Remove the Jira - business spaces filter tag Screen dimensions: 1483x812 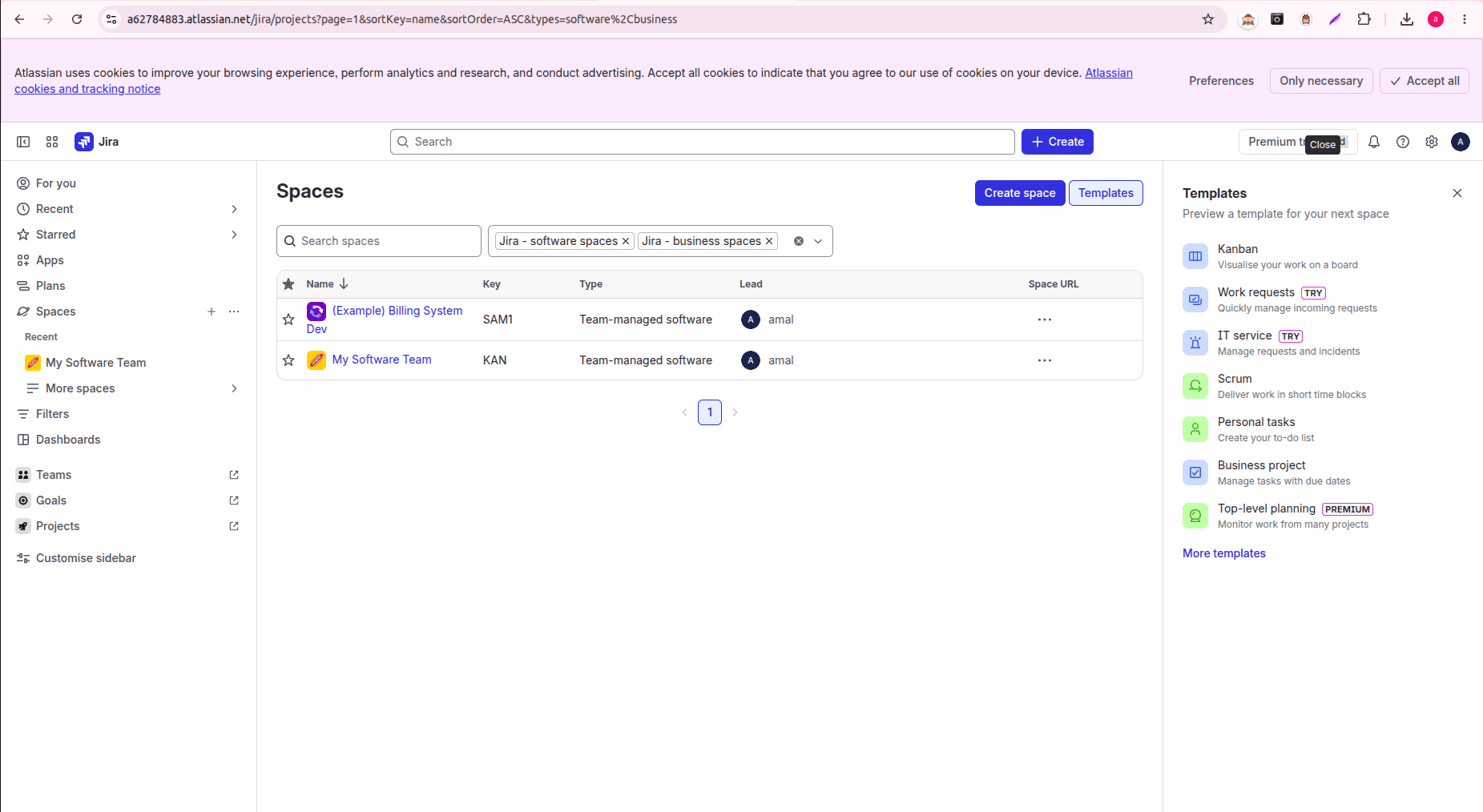pyautogui.click(x=769, y=241)
